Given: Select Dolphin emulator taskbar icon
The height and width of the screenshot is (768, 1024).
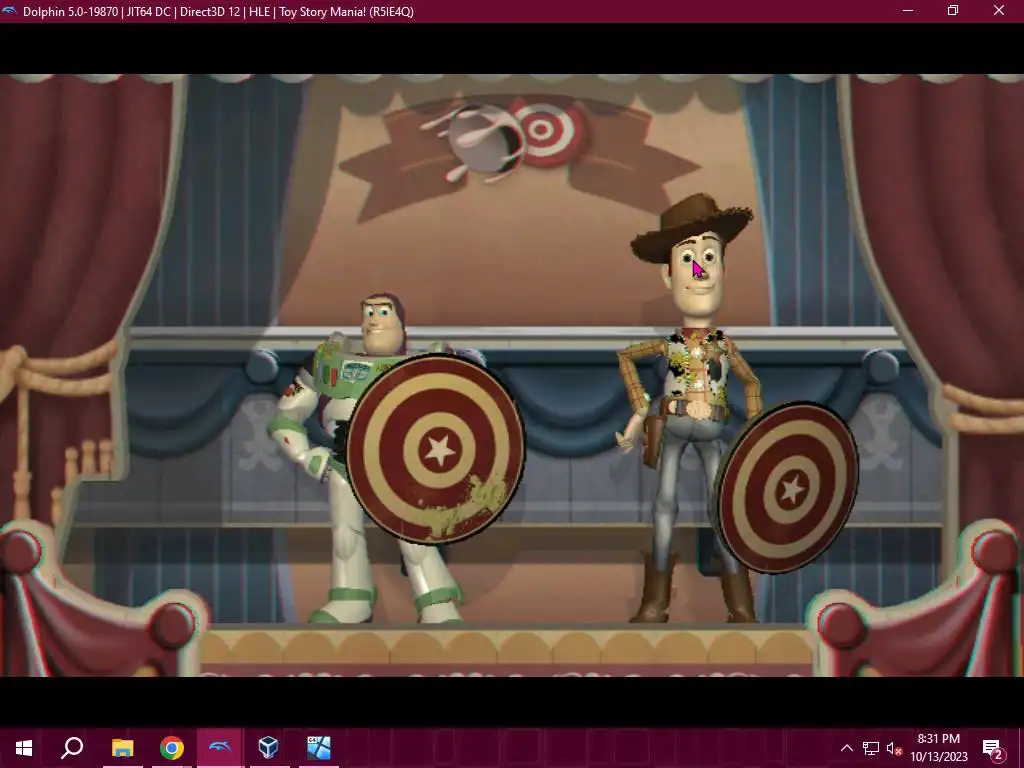Looking at the screenshot, I should [x=220, y=748].
